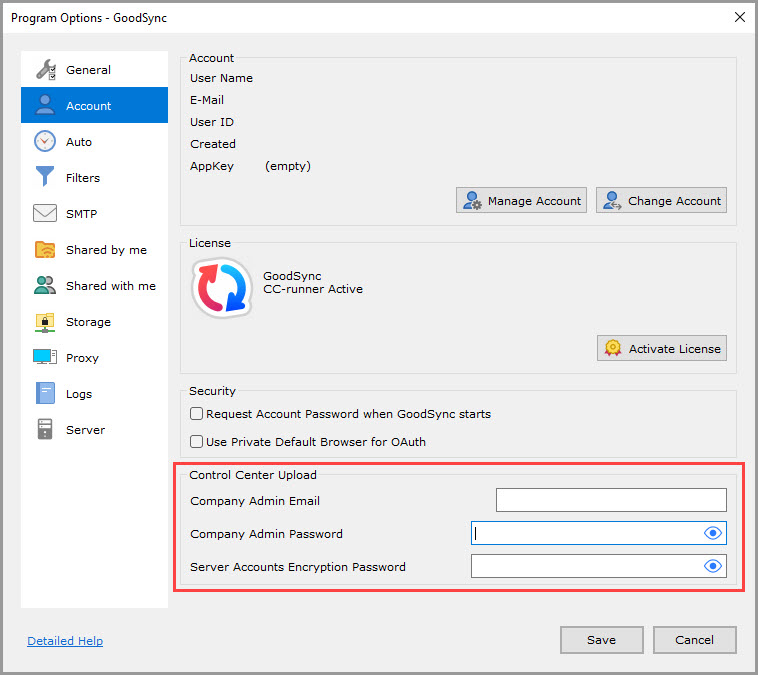This screenshot has height=675, width=758.
Task: Open the Filters funnel icon
Action: pos(45,178)
